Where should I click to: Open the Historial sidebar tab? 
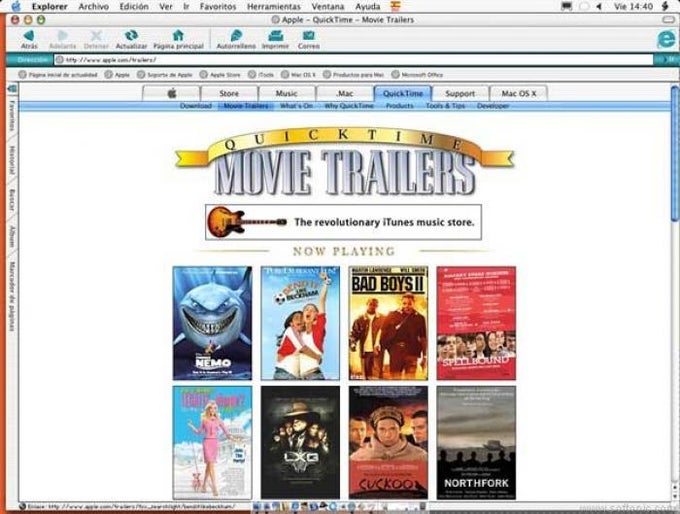coord(13,160)
